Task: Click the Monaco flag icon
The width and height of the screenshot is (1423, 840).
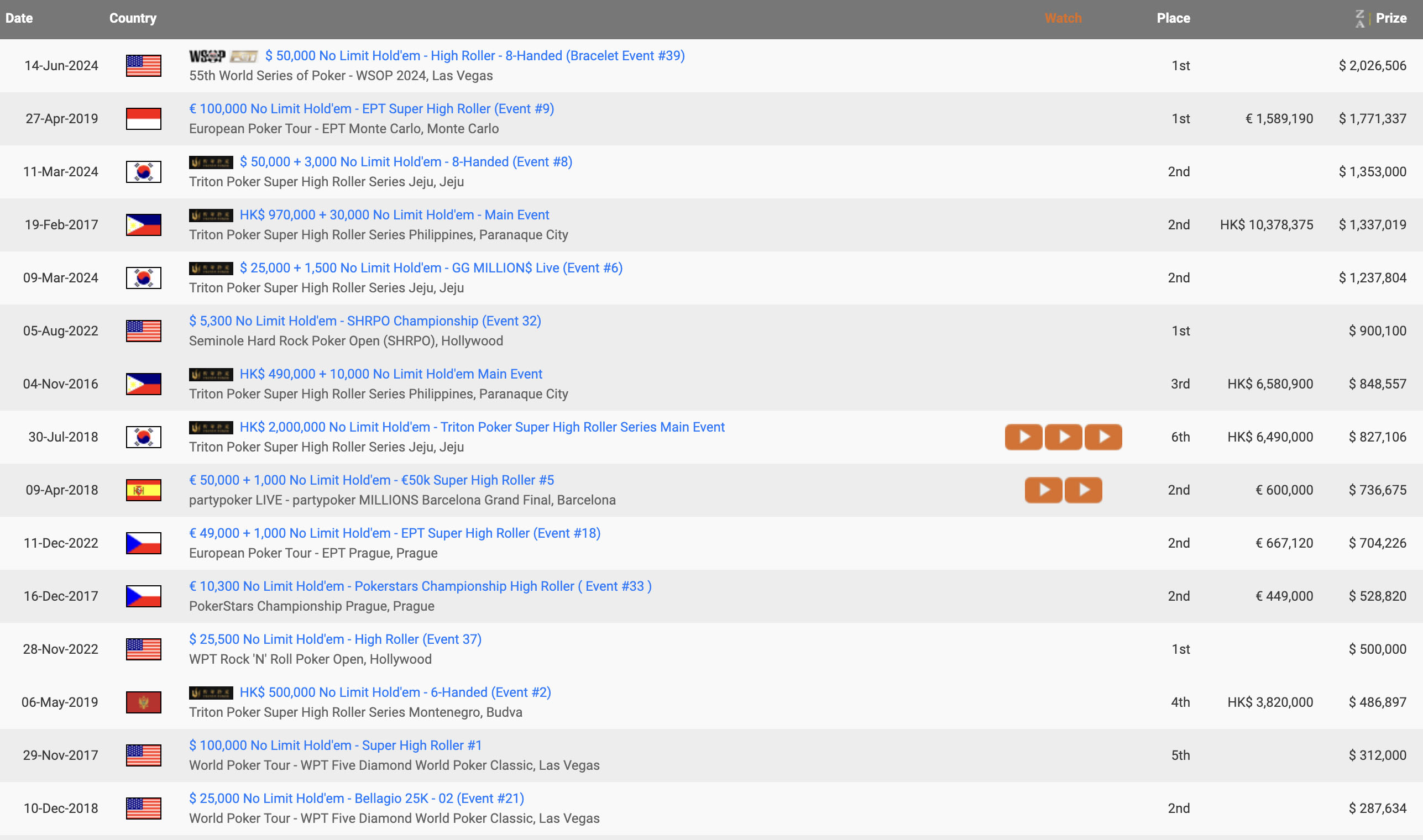Action: point(143,119)
